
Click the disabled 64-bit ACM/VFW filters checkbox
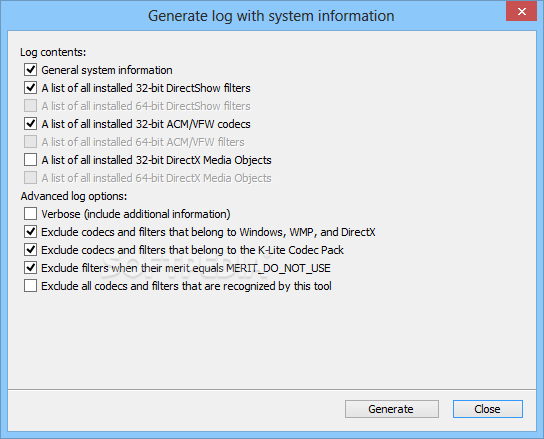click(31, 142)
